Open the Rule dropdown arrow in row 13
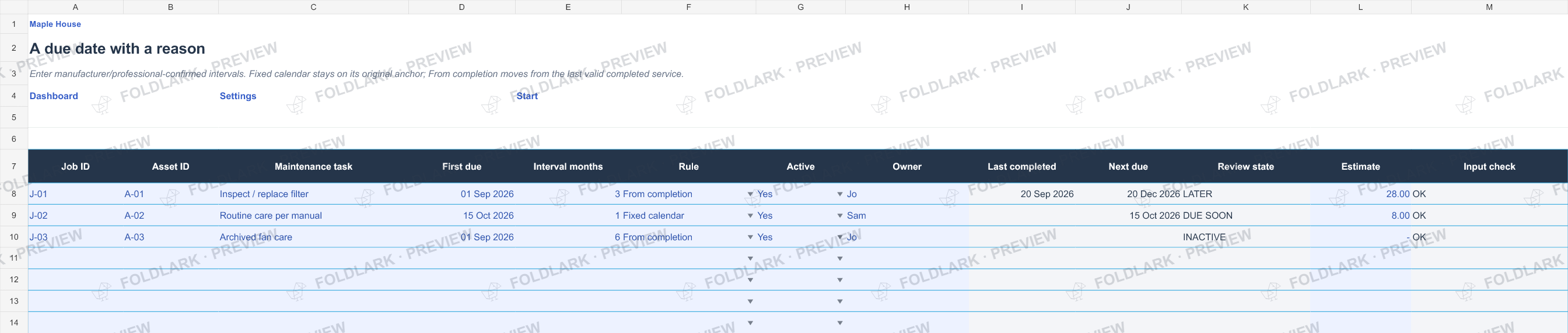Screen dimensions: 1568x333 pos(750,301)
